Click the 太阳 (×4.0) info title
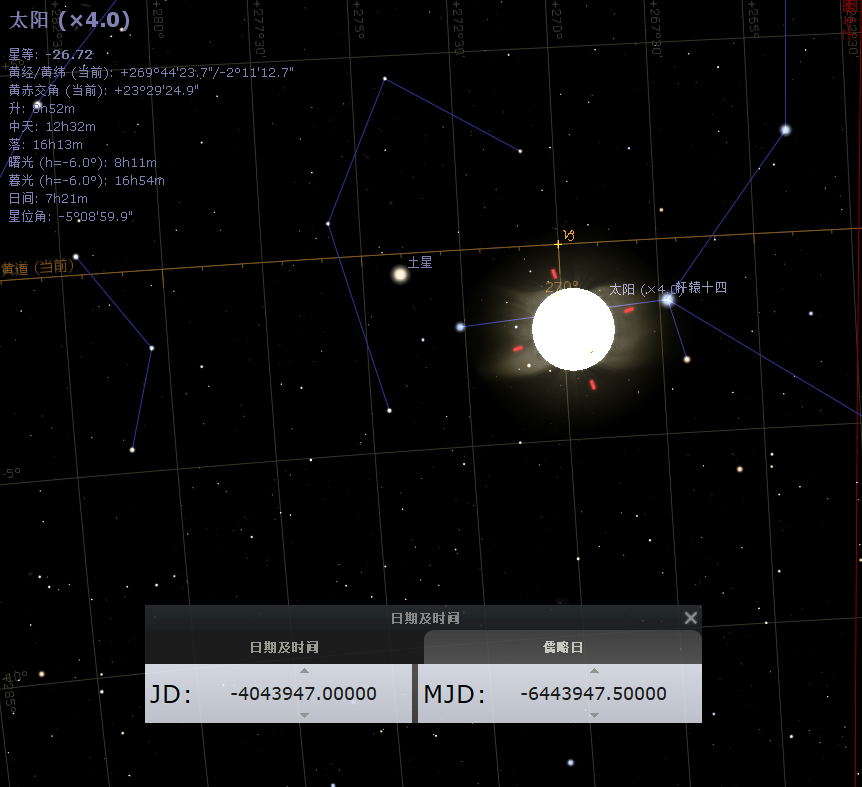Screen dimensions: 862x787 tap(69, 20)
